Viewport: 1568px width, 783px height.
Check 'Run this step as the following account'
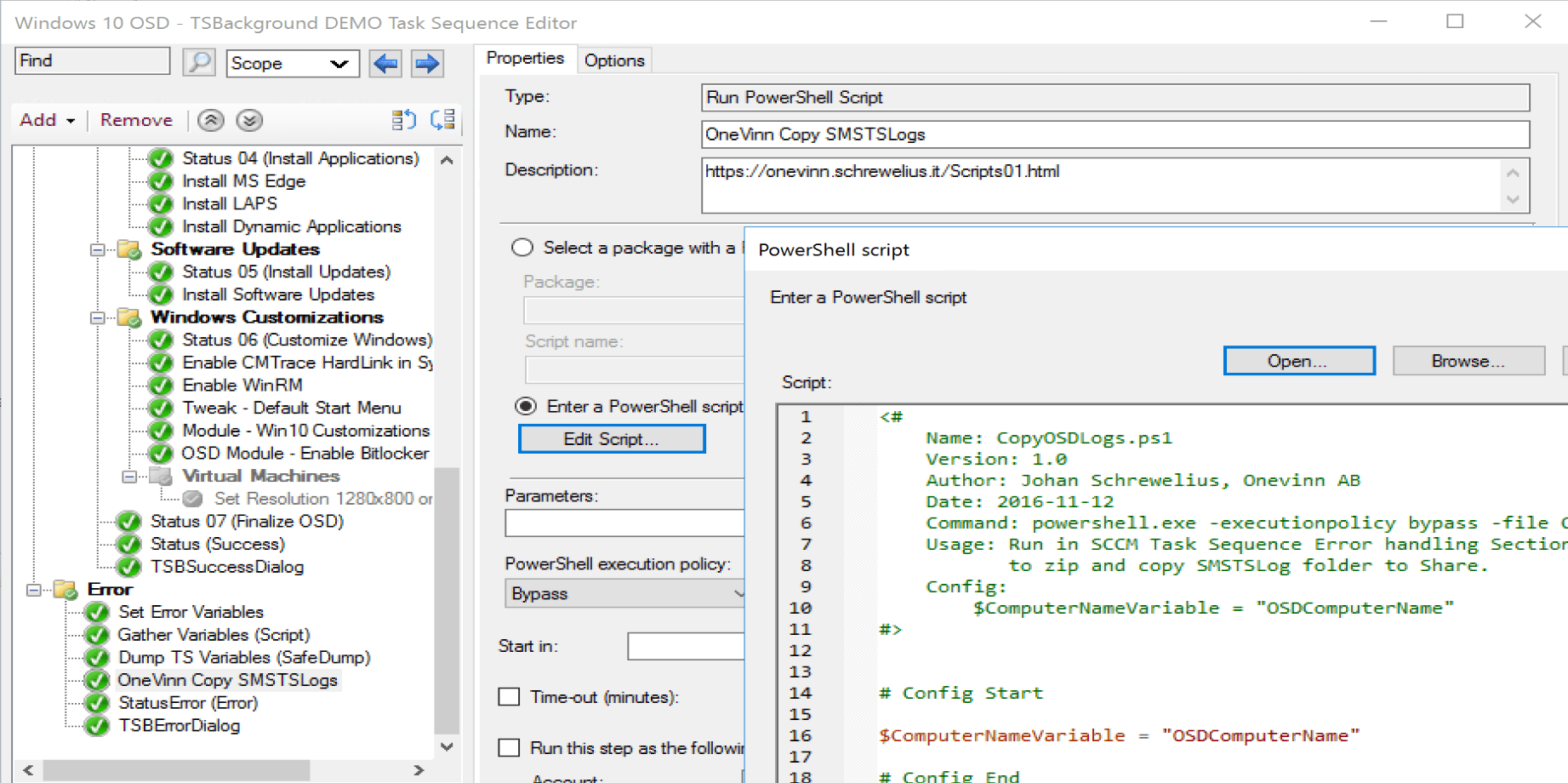click(509, 747)
